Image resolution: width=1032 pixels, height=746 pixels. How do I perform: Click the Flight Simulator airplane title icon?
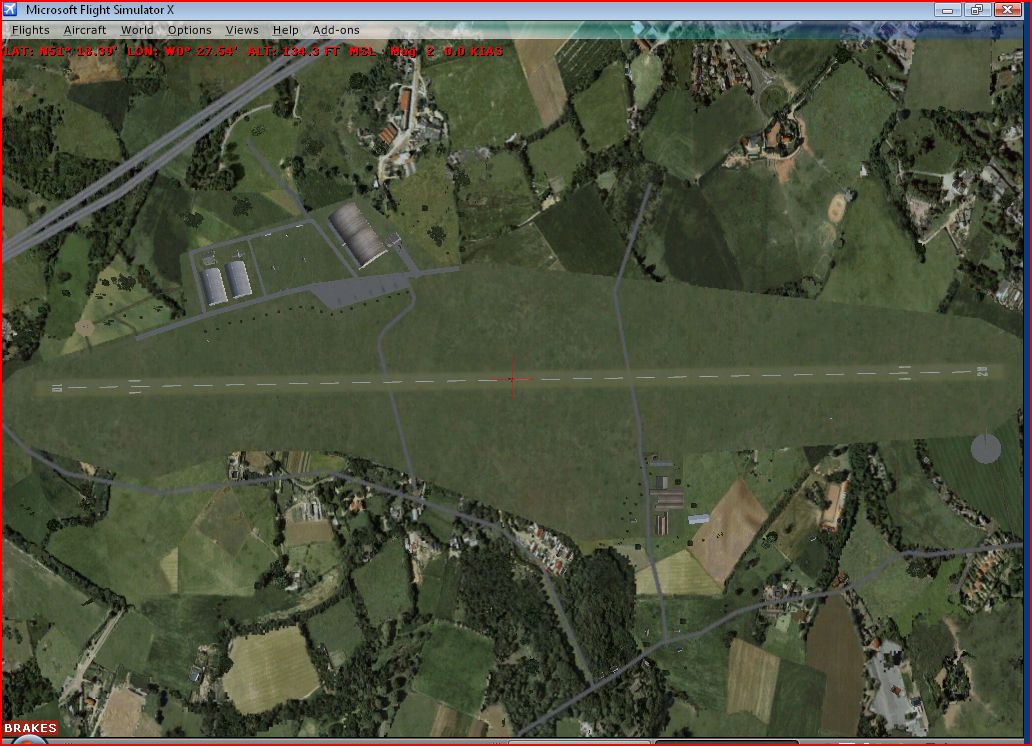click(x=11, y=9)
